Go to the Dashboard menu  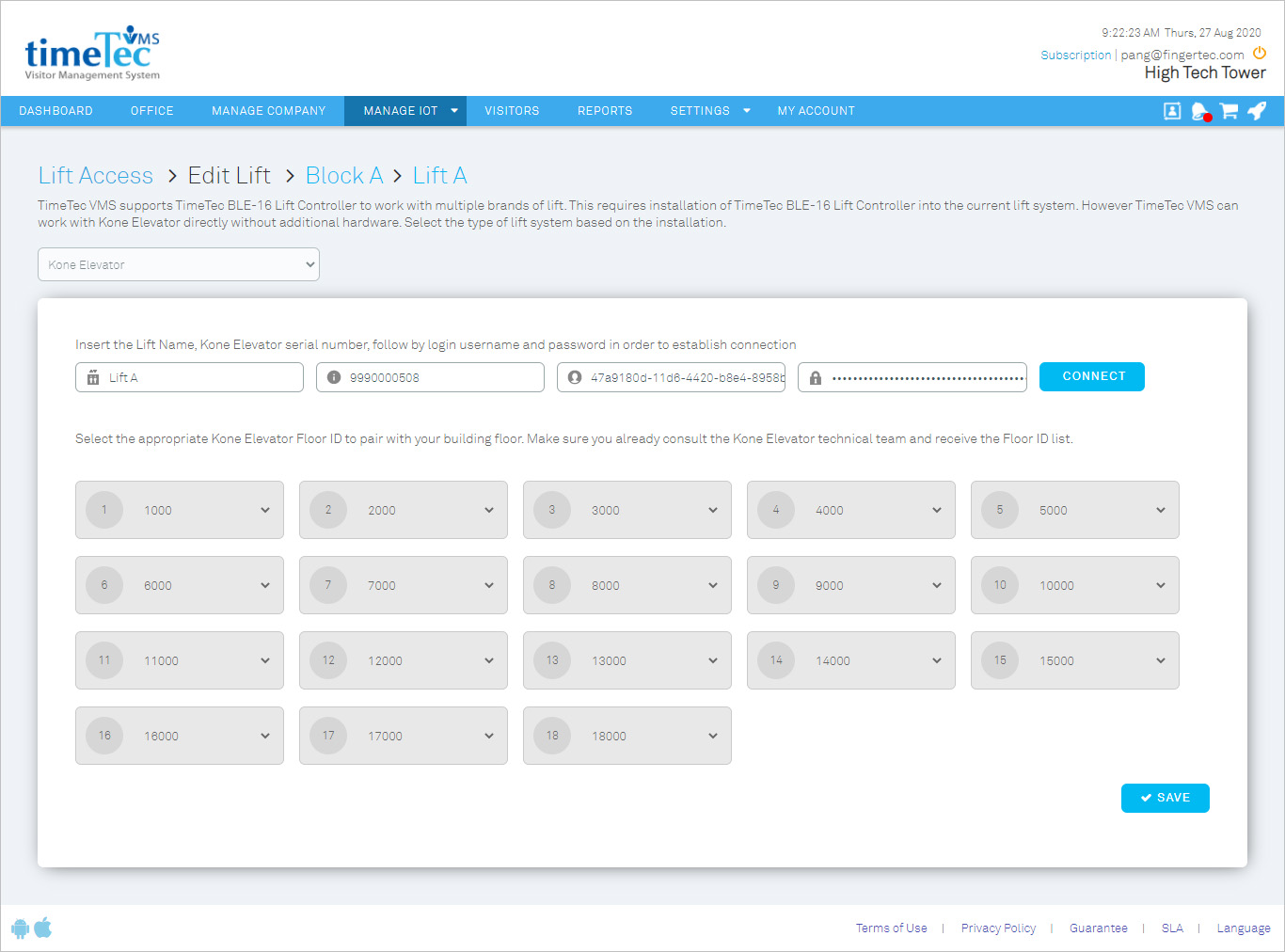[56, 111]
